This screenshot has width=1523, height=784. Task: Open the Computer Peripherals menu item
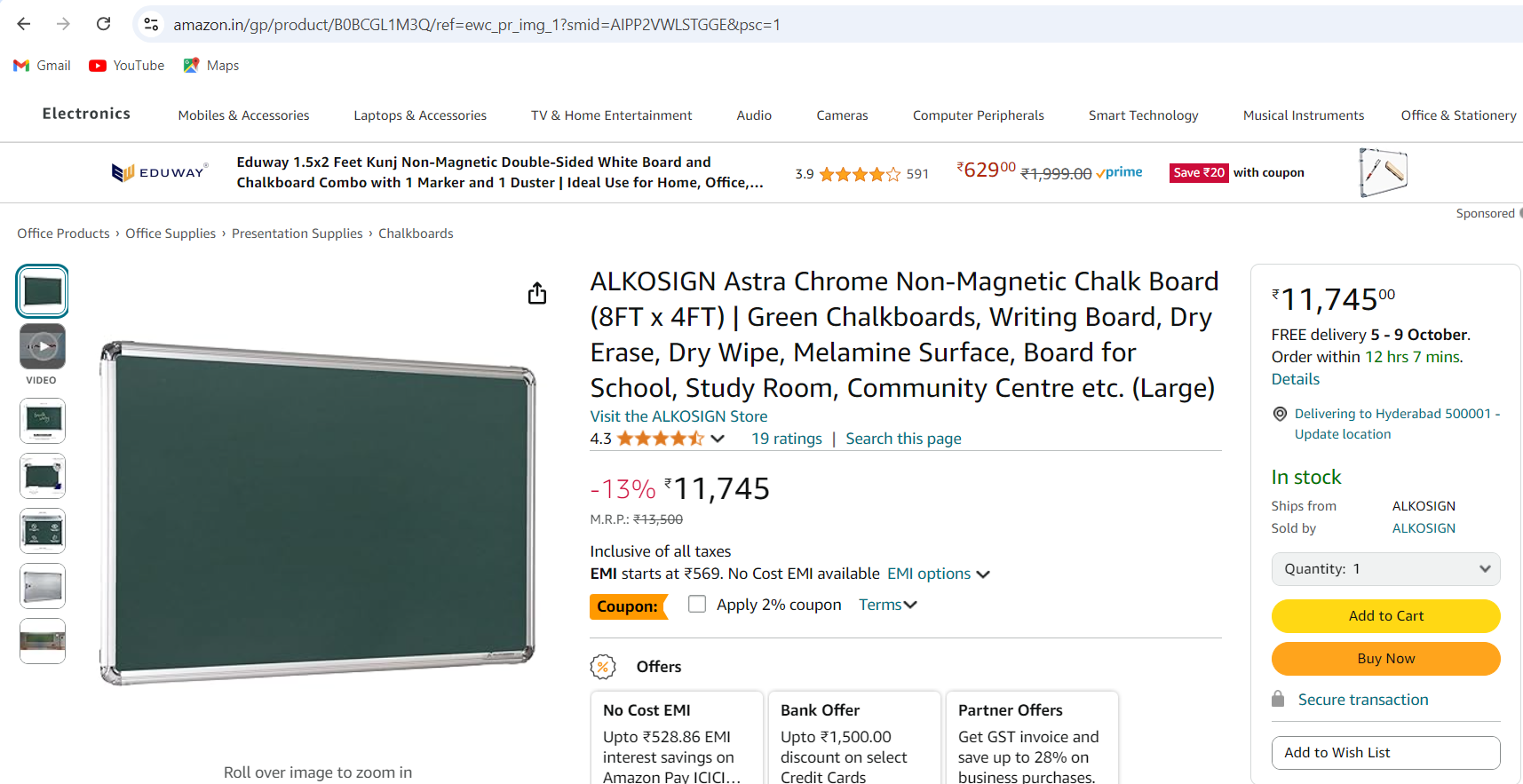[x=978, y=115]
